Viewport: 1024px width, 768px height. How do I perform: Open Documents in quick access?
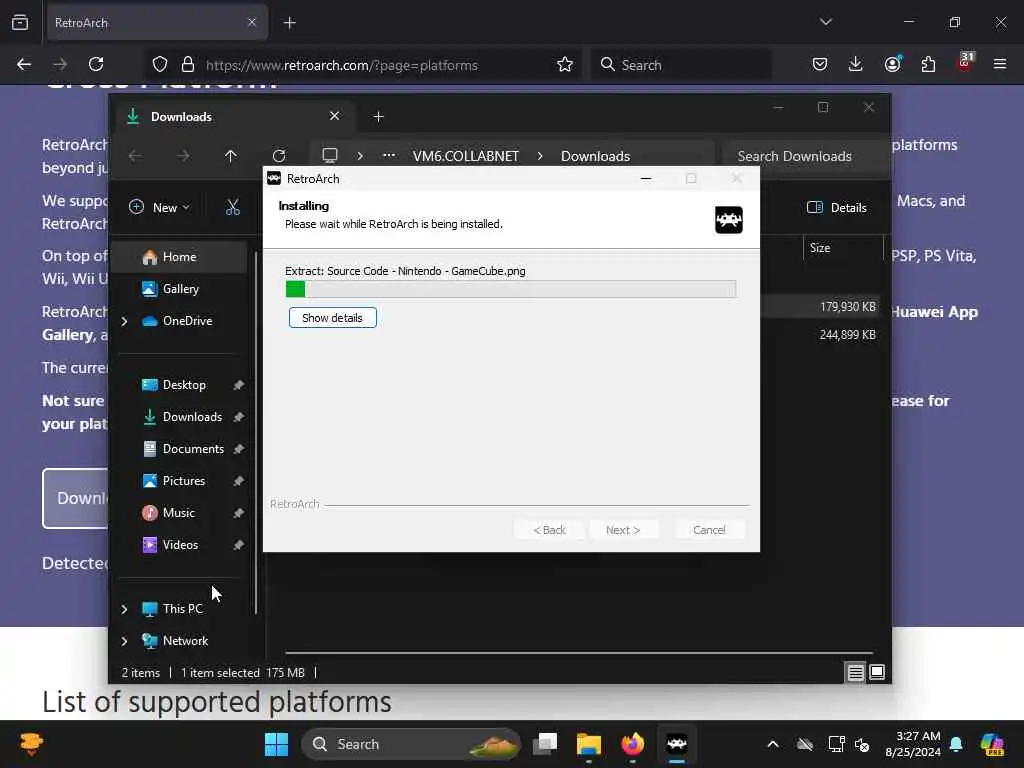(193, 449)
